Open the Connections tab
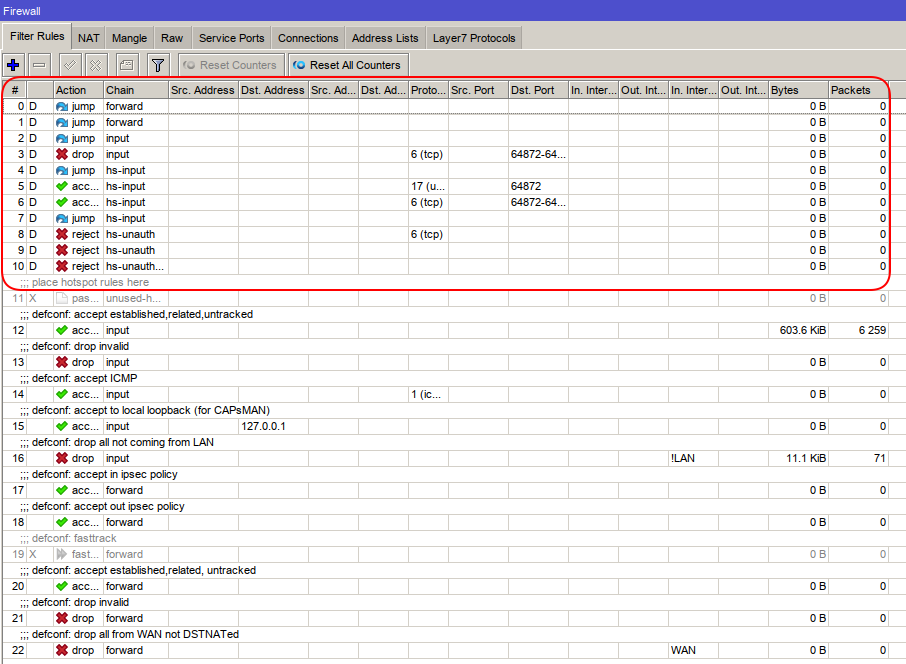This screenshot has height=664, width=906. 308,38
